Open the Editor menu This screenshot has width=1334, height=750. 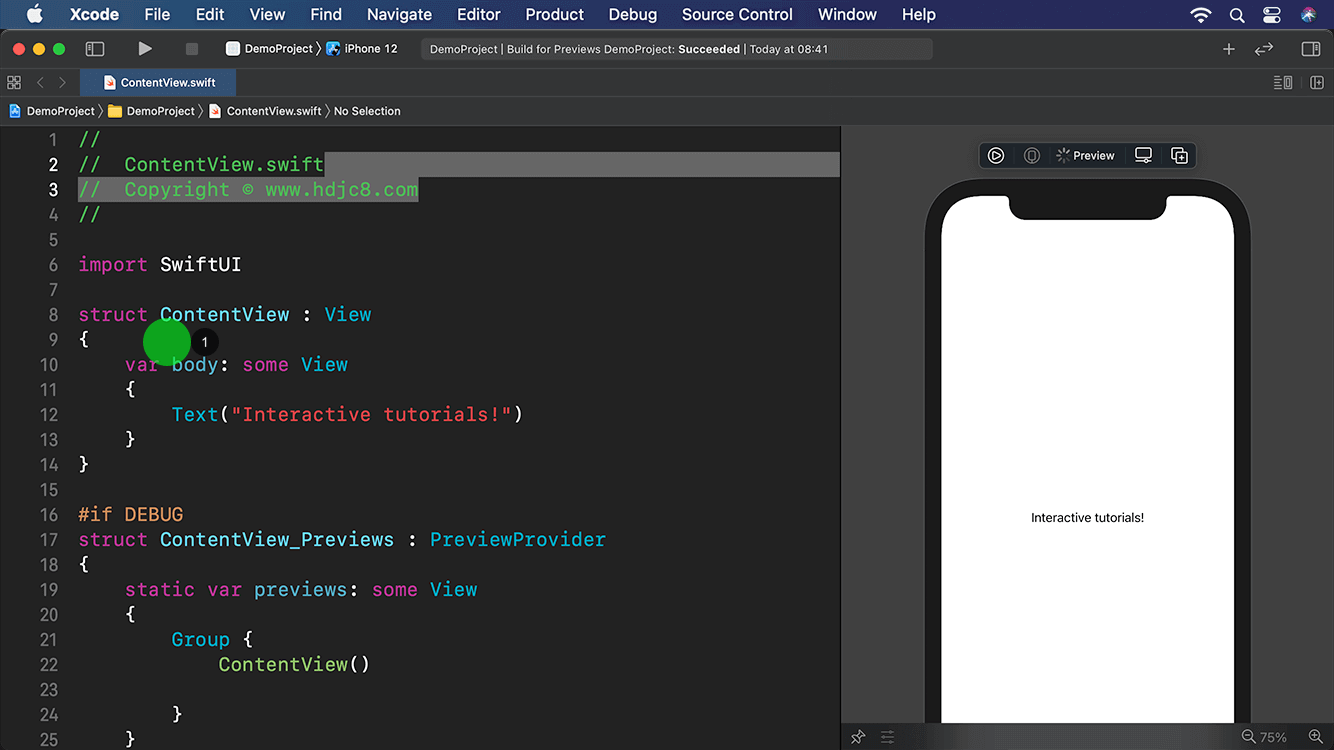click(x=479, y=14)
